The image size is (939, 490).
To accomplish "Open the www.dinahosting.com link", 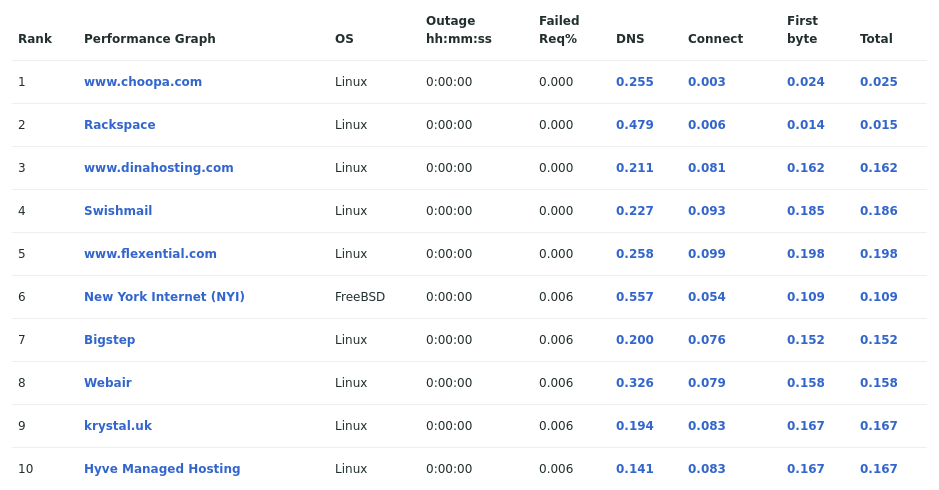I will [159, 168].
